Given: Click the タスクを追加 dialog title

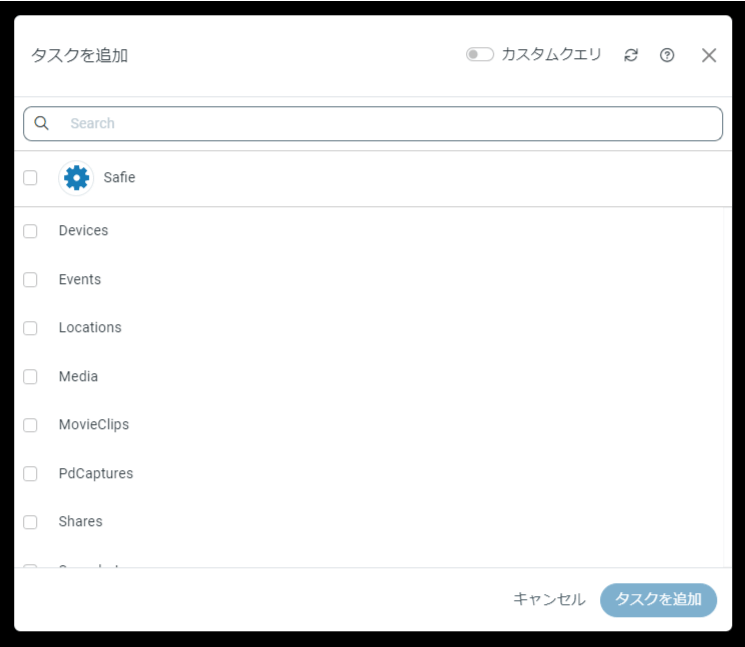Looking at the screenshot, I should [x=79, y=56].
